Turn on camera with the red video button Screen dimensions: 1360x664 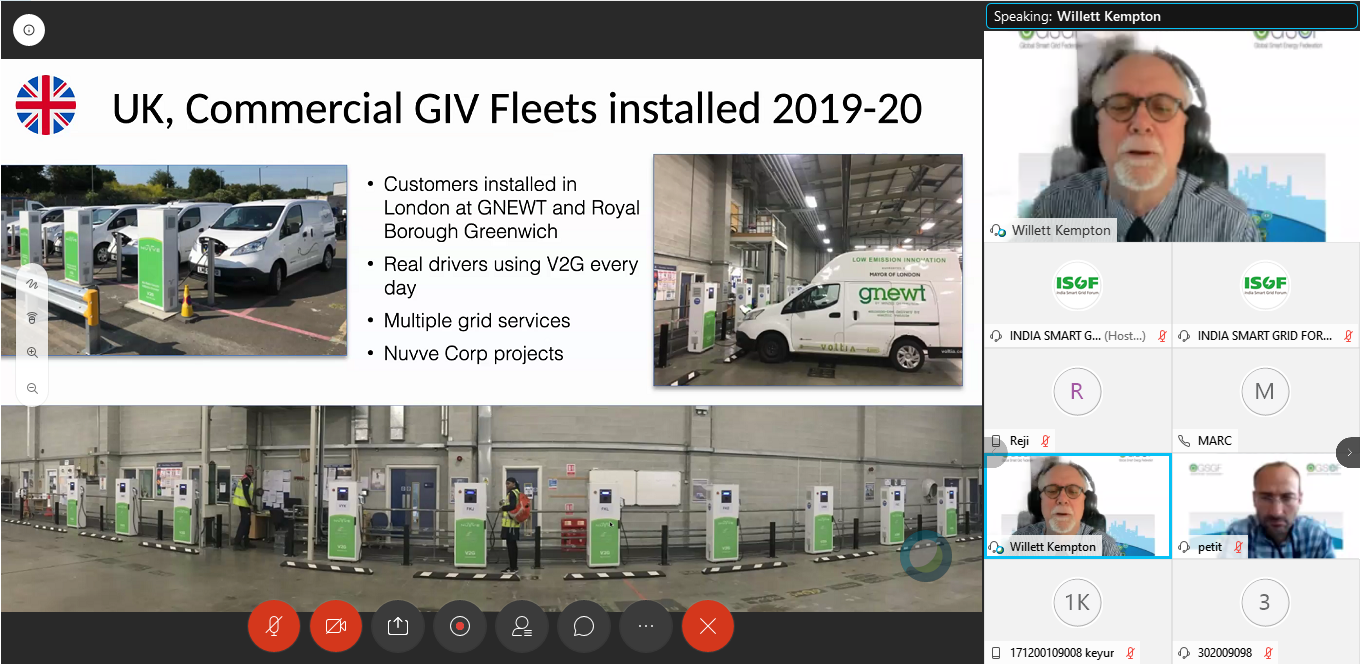tap(335, 626)
